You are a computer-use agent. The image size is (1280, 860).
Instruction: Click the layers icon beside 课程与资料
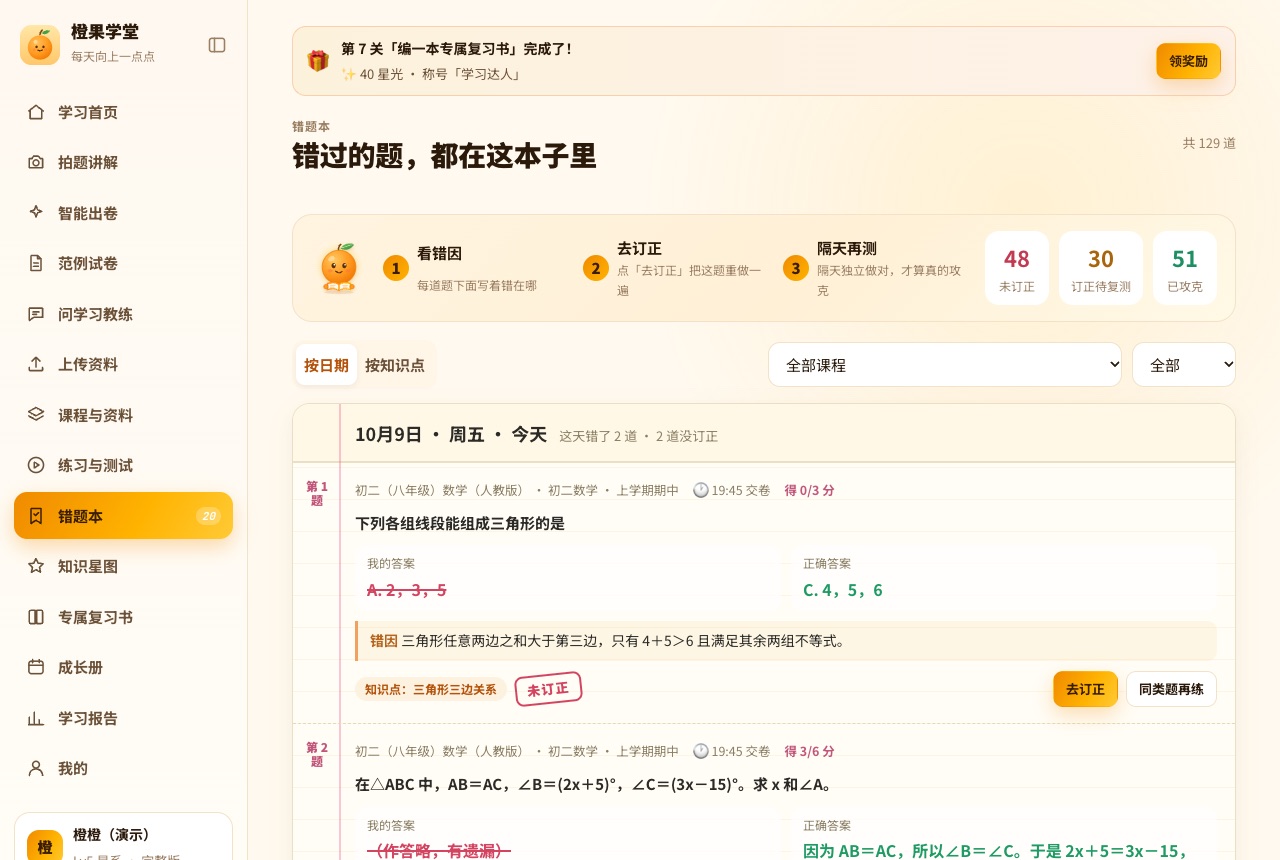[36, 415]
